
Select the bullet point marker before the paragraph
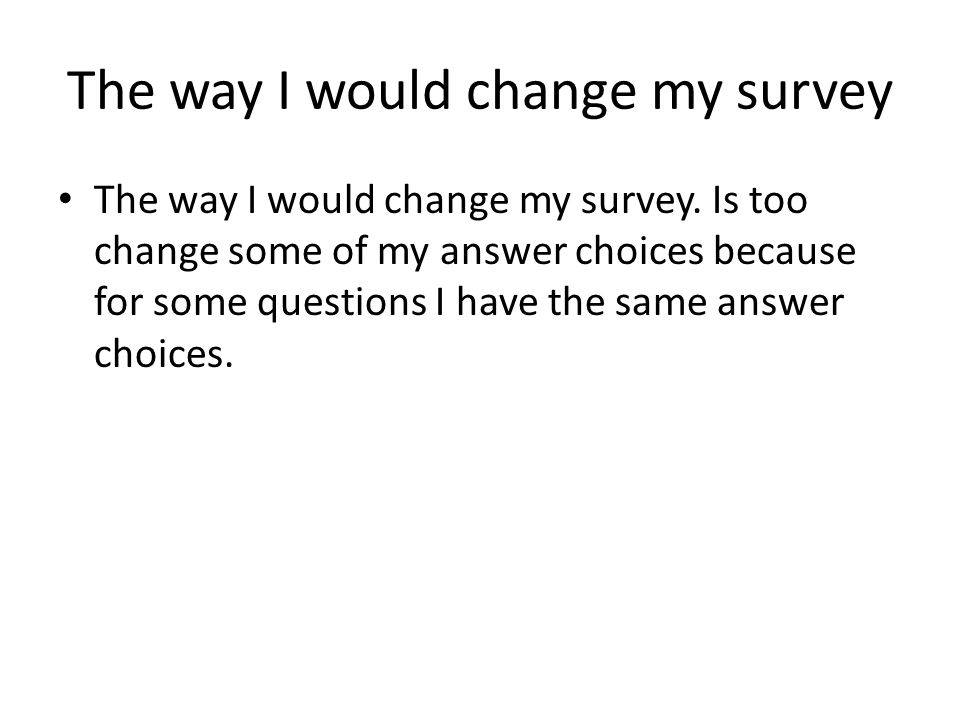point(66,199)
